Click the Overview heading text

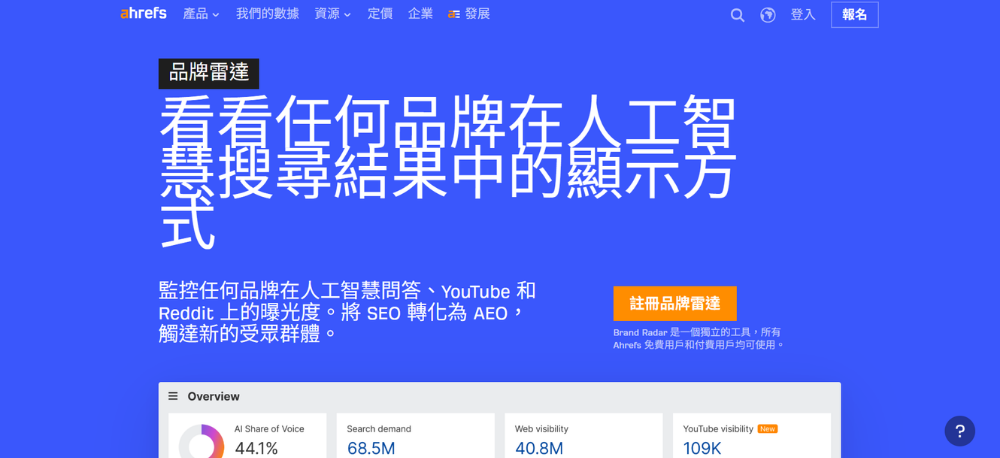214,396
